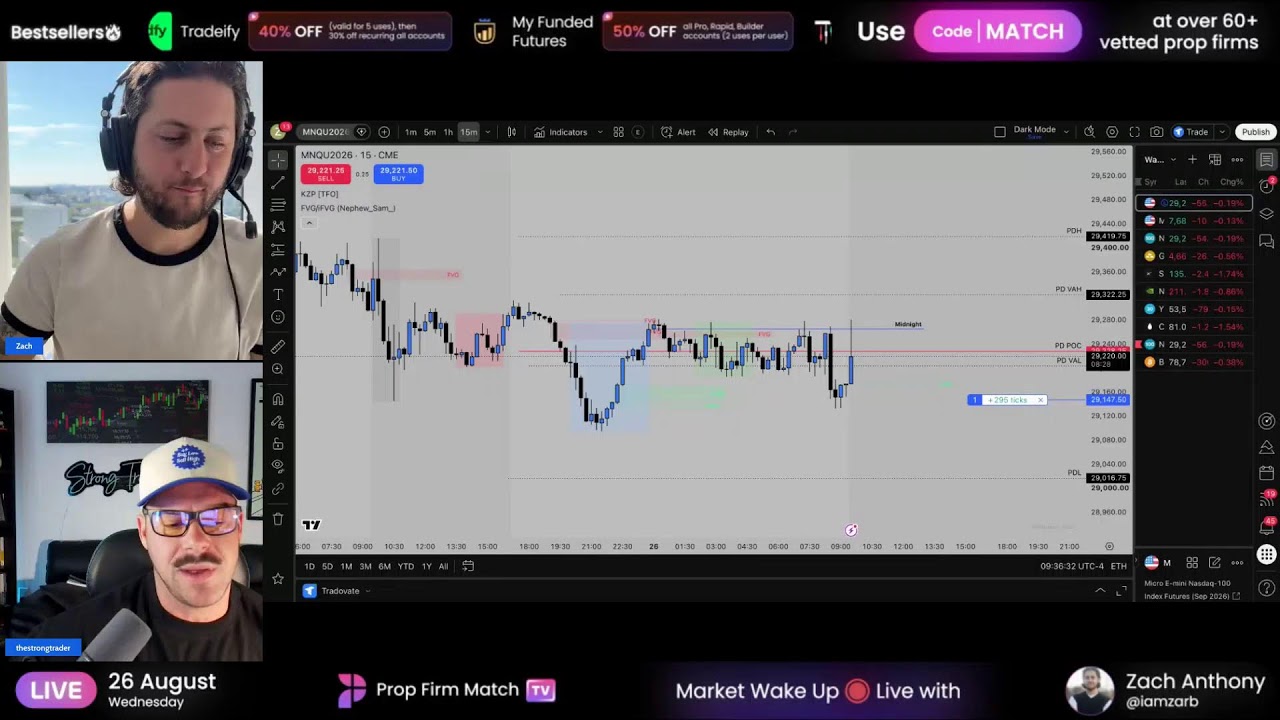Select the zoom in tool
The image size is (1280, 720).
[x=278, y=370]
